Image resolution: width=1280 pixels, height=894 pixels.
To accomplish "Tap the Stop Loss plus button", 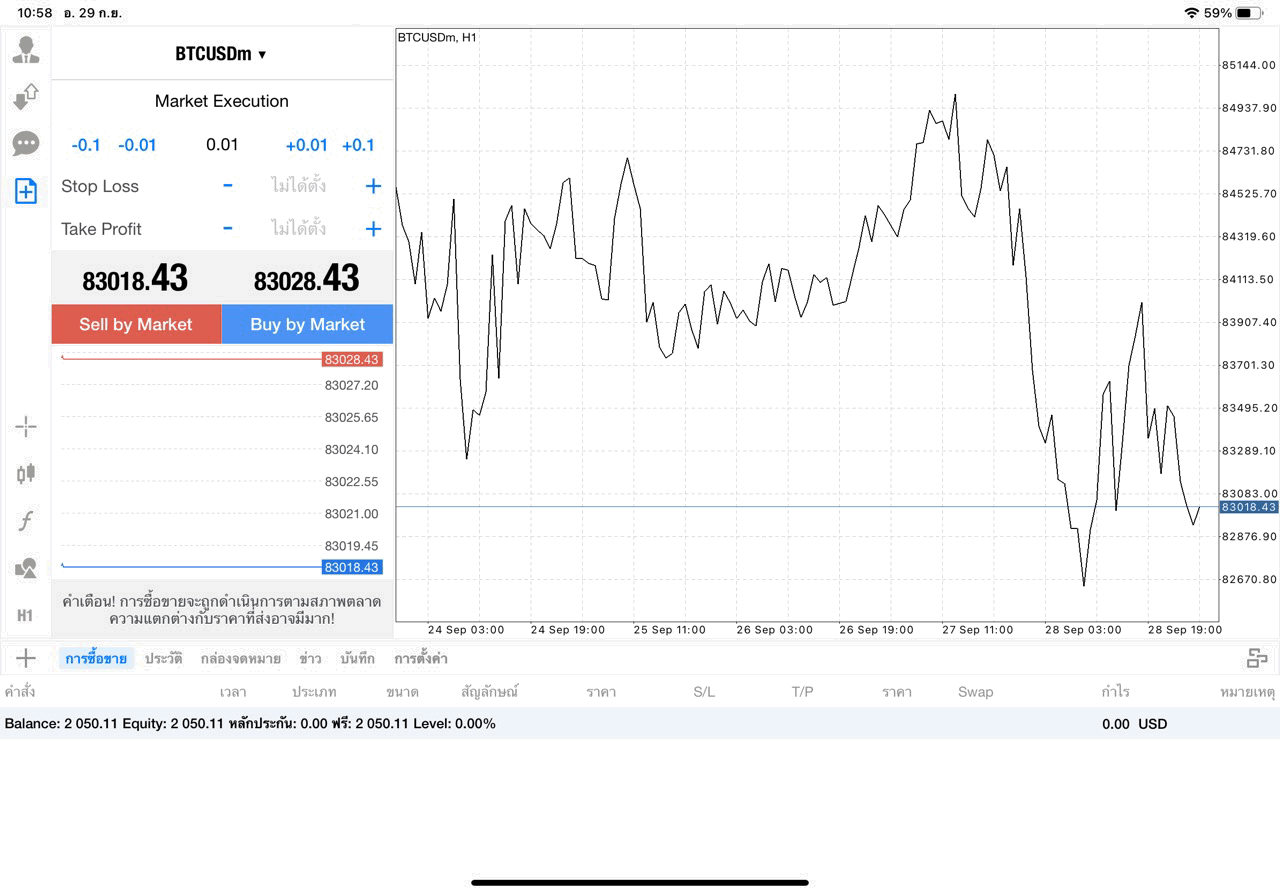I will tap(373, 186).
